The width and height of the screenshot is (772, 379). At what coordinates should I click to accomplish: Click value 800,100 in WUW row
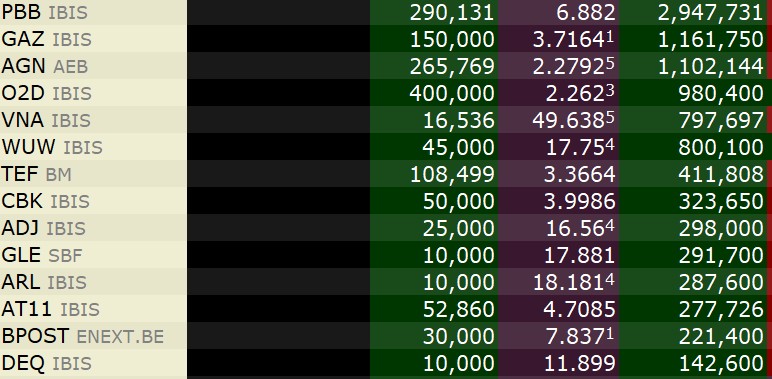[x=721, y=148]
